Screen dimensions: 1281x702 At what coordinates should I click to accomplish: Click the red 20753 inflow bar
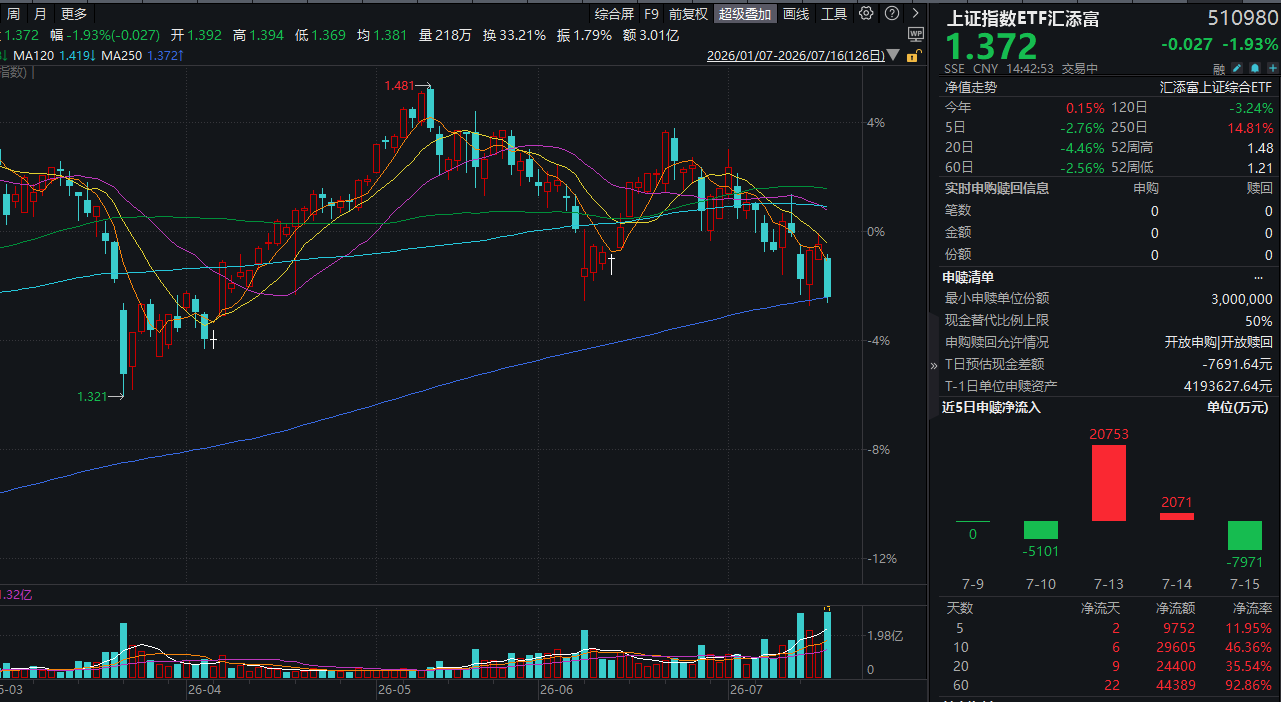(x=1109, y=483)
